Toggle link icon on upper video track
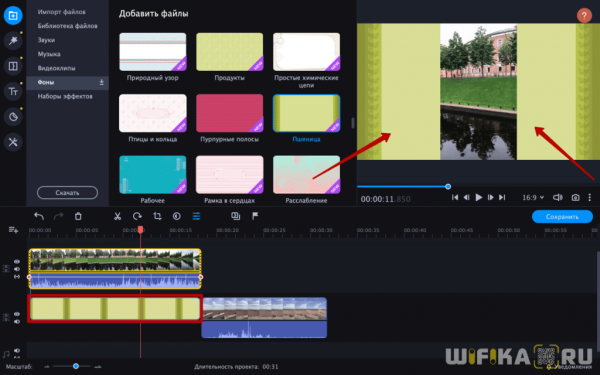The height and width of the screenshot is (375, 600). 17,276
